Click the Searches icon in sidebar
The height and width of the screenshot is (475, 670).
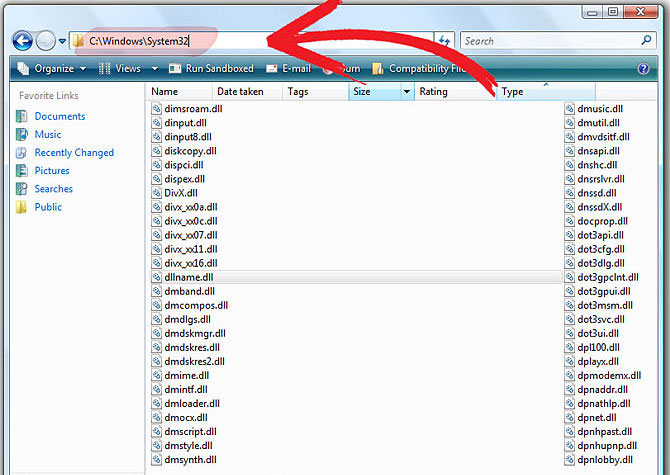(22, 188)
